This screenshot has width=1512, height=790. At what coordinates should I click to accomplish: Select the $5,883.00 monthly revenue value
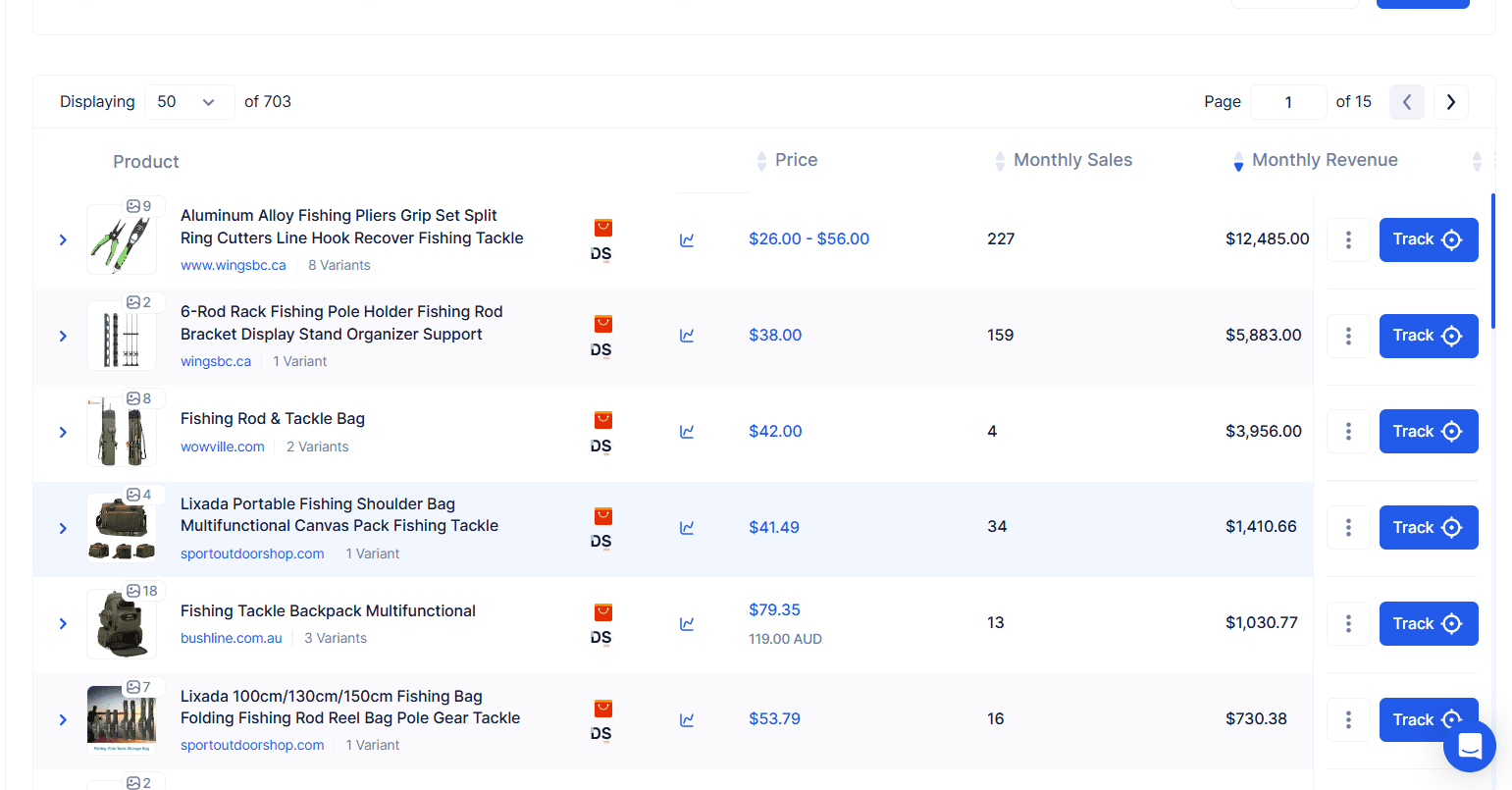click(x=1264, y=336)
